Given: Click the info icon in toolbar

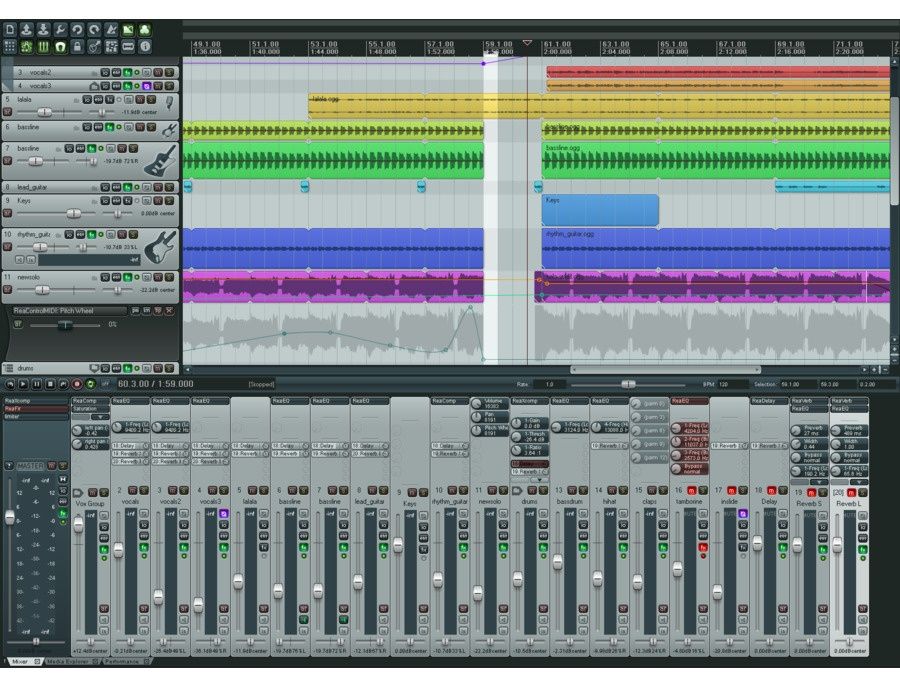Looking at the screenshot, I should pyautogui.click(x=145, y=47).
